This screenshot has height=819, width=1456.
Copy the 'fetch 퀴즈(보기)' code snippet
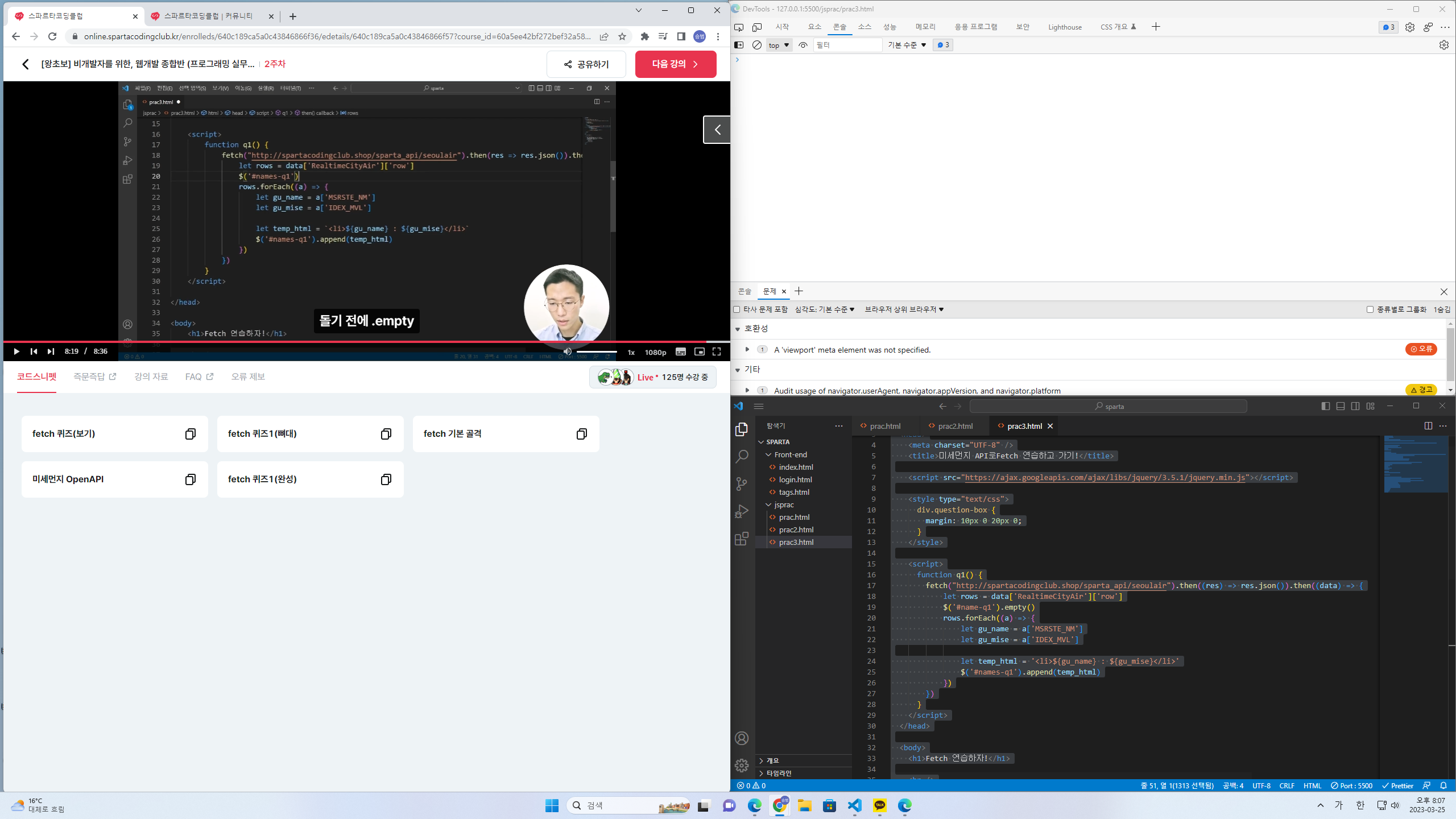(191, 434)
